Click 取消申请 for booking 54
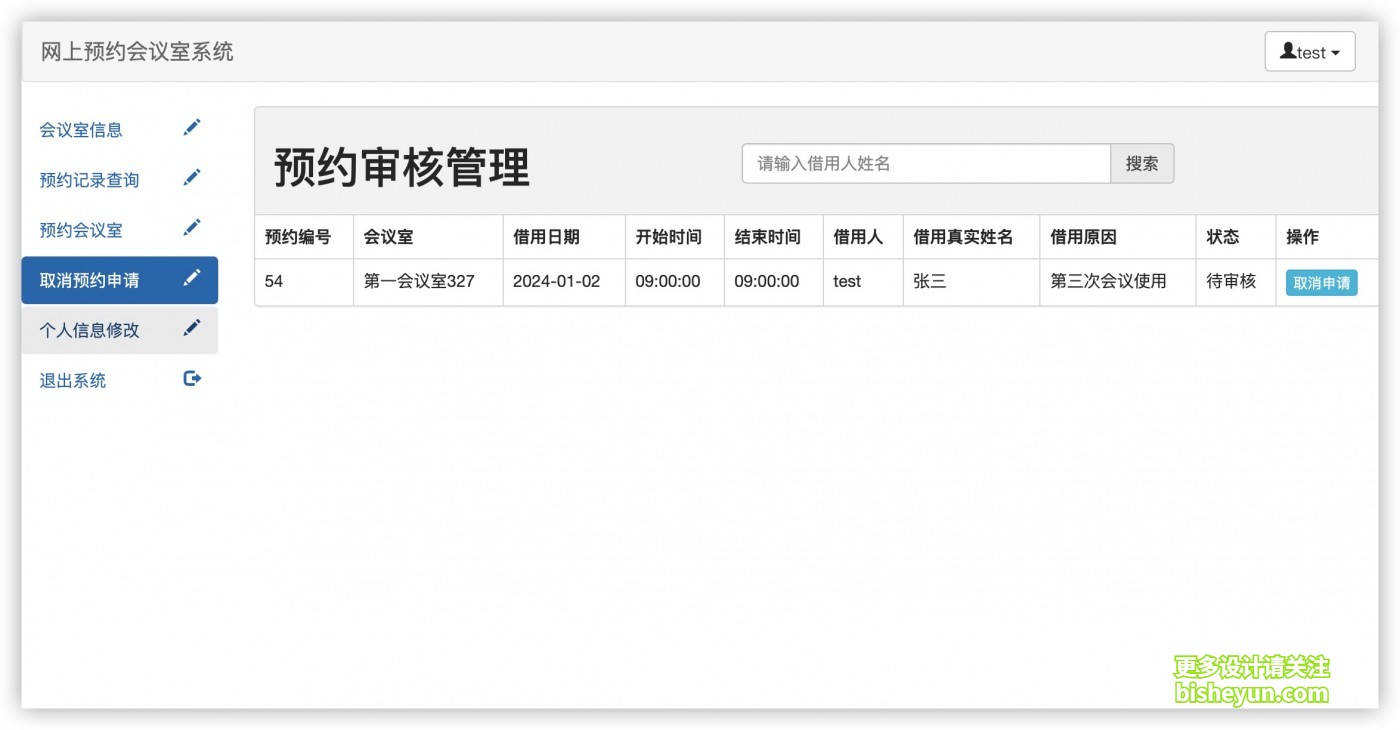 pyautogui.click(x=1321, y=283)
